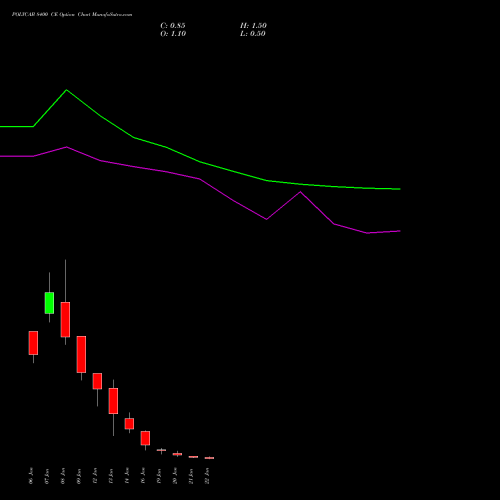Click the 12 Jan date label
The width and height of the screenshot is (500, 500).
pos(95,476)
